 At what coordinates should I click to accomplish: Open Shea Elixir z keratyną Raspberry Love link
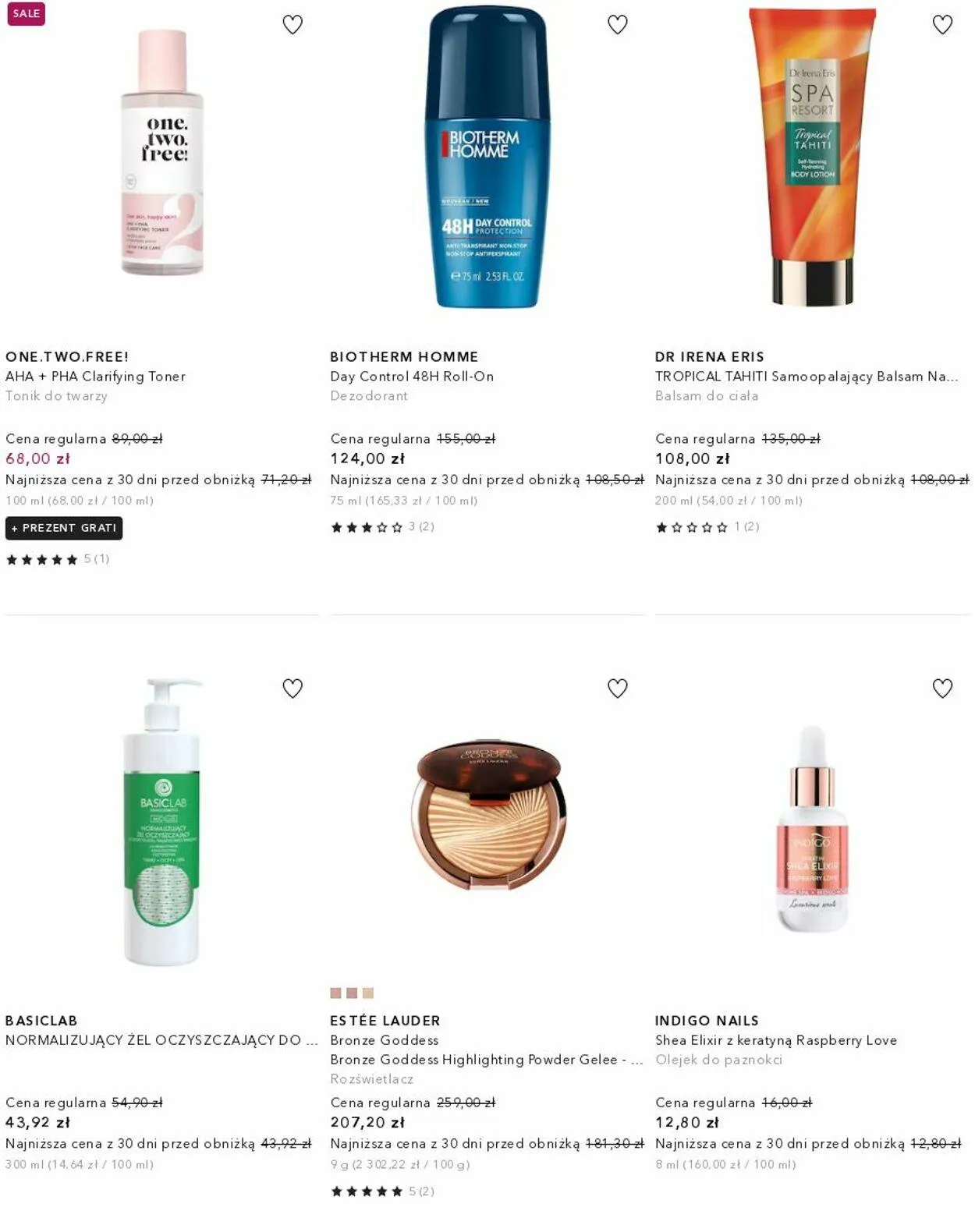click(776, 1040)
